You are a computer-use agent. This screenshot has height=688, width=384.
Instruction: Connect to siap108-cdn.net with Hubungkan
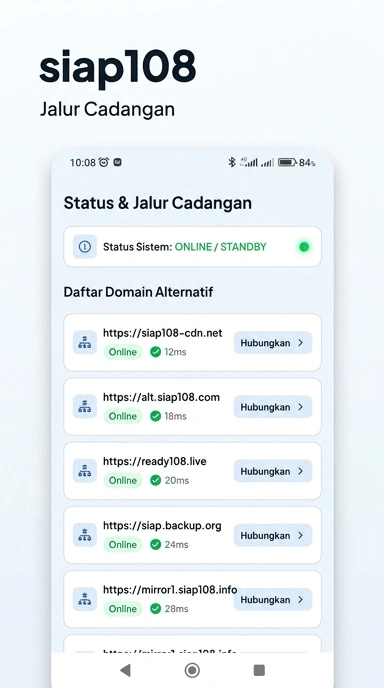point(273,343)
